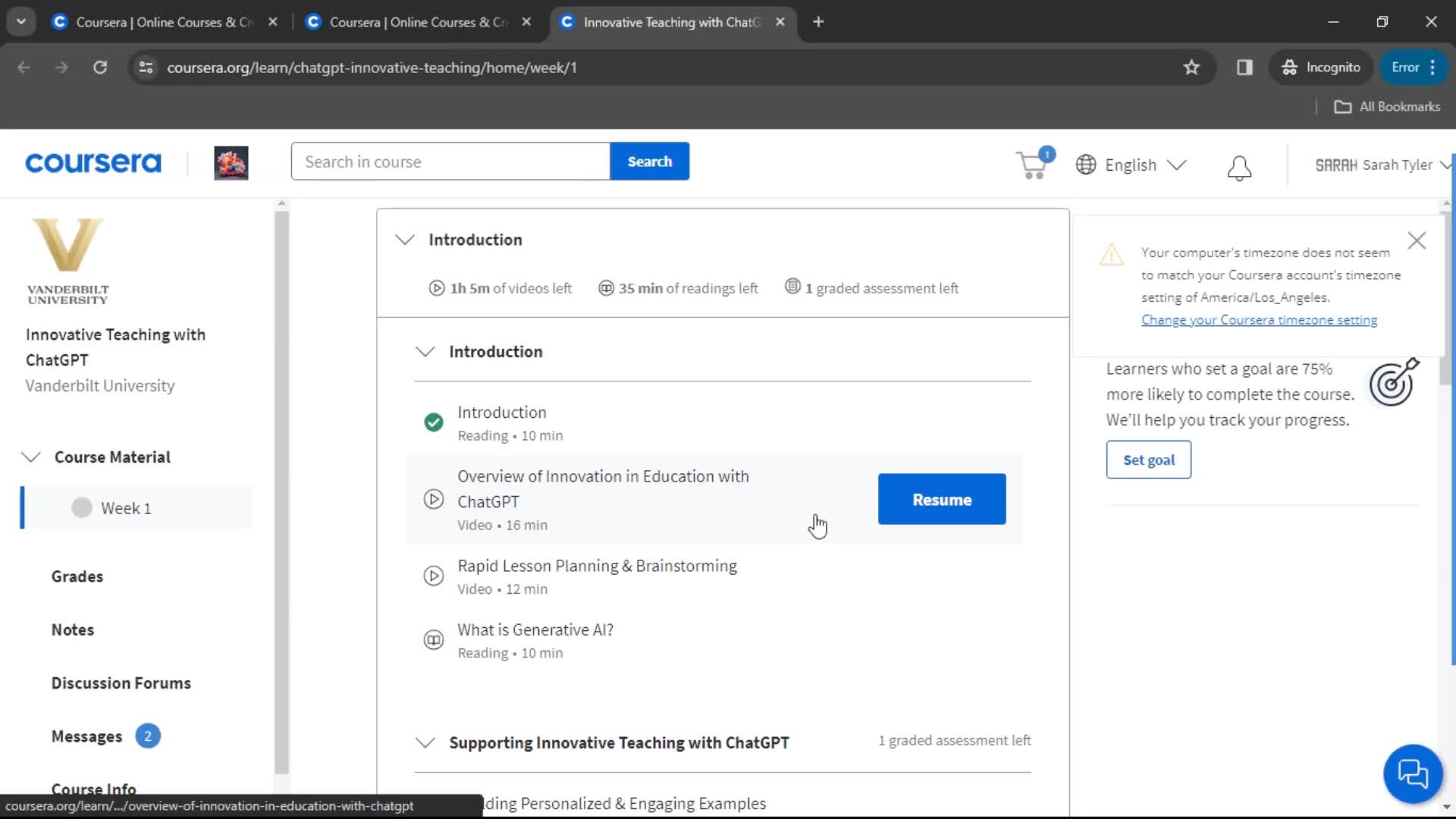The width and height of the screenshot is (1456, 819).
Task: Click the Set goal button
Action: pyautogui.click(x=1149, y=459)
